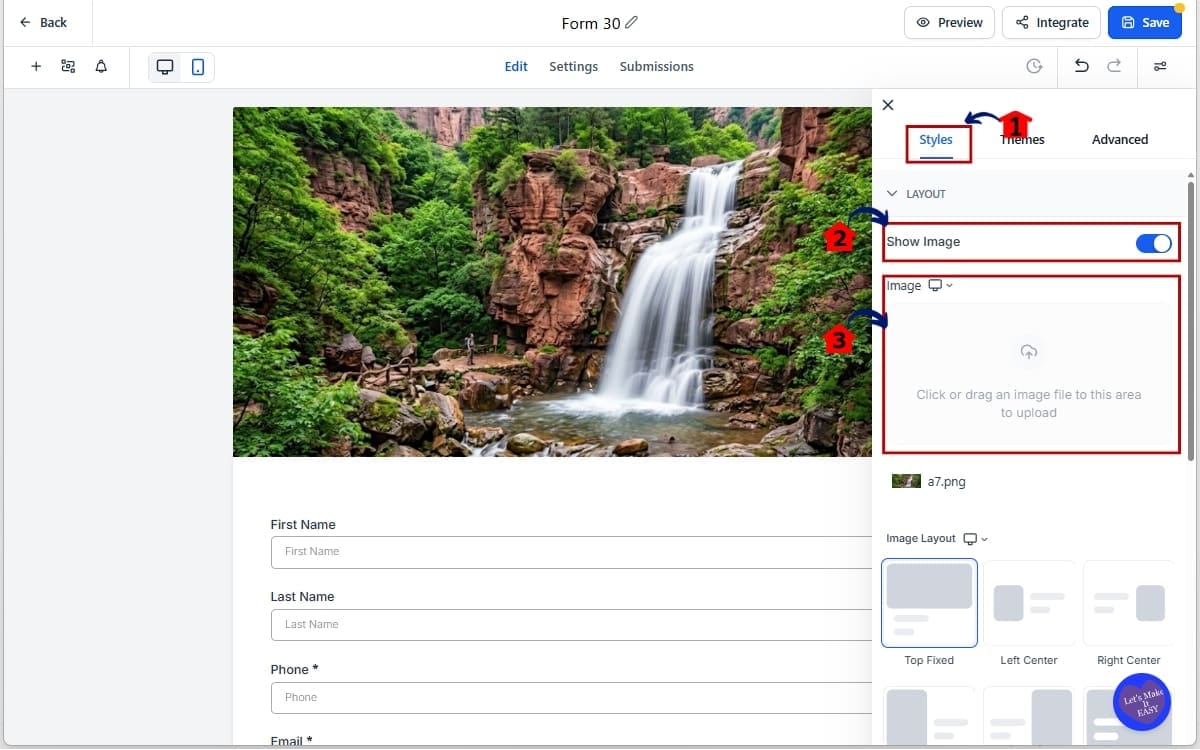Open the Integrate dialog
Viewport: 1200px width, 750px height.
tap(1051, 22)
